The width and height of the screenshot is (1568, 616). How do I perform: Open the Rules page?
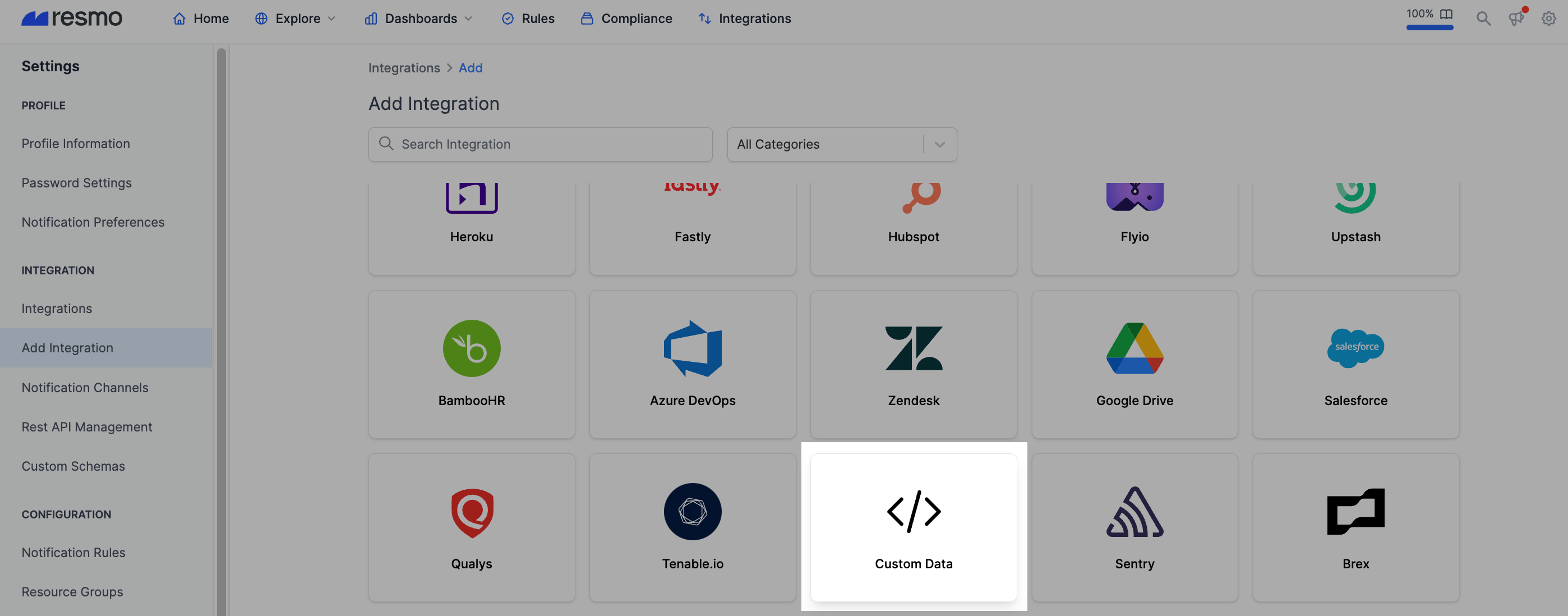[528, 19]
